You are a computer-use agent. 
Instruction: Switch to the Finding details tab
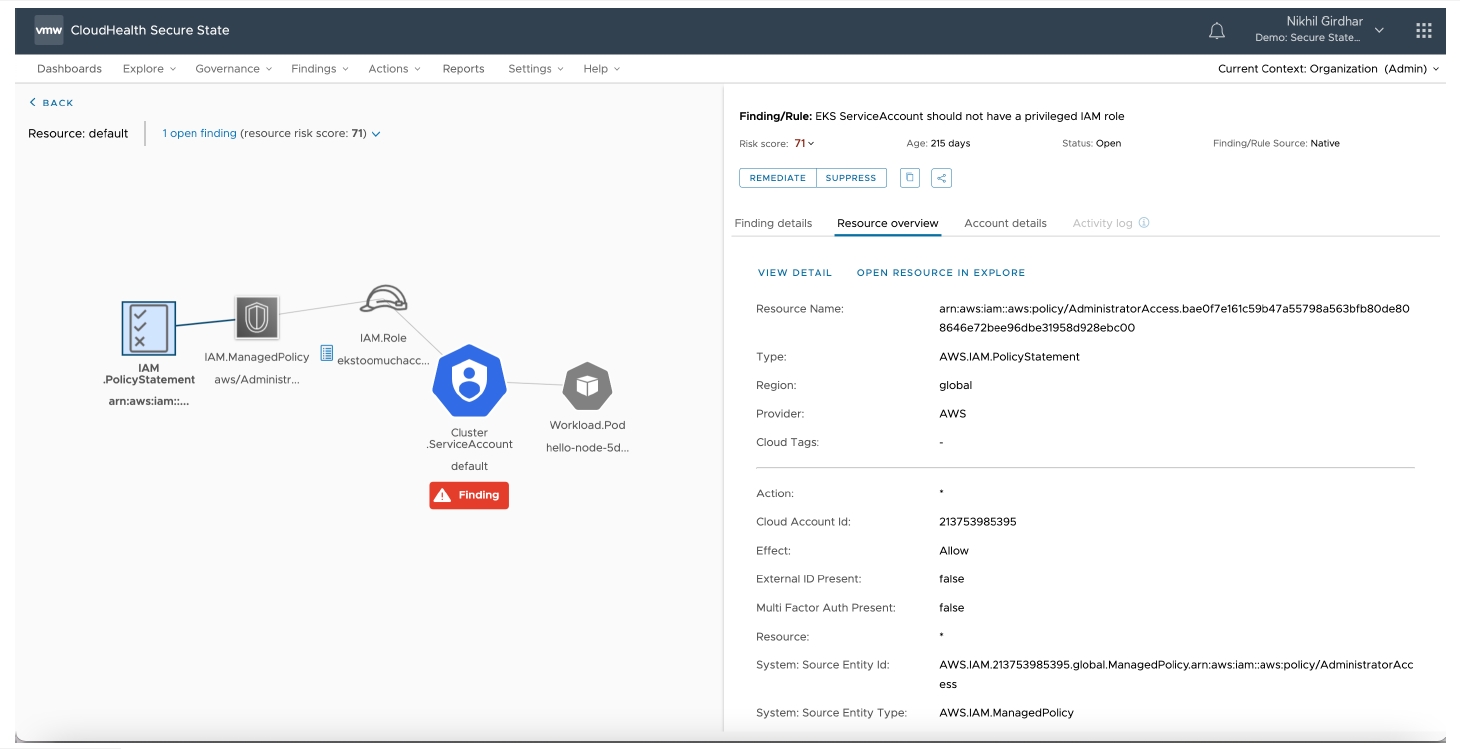773,223
